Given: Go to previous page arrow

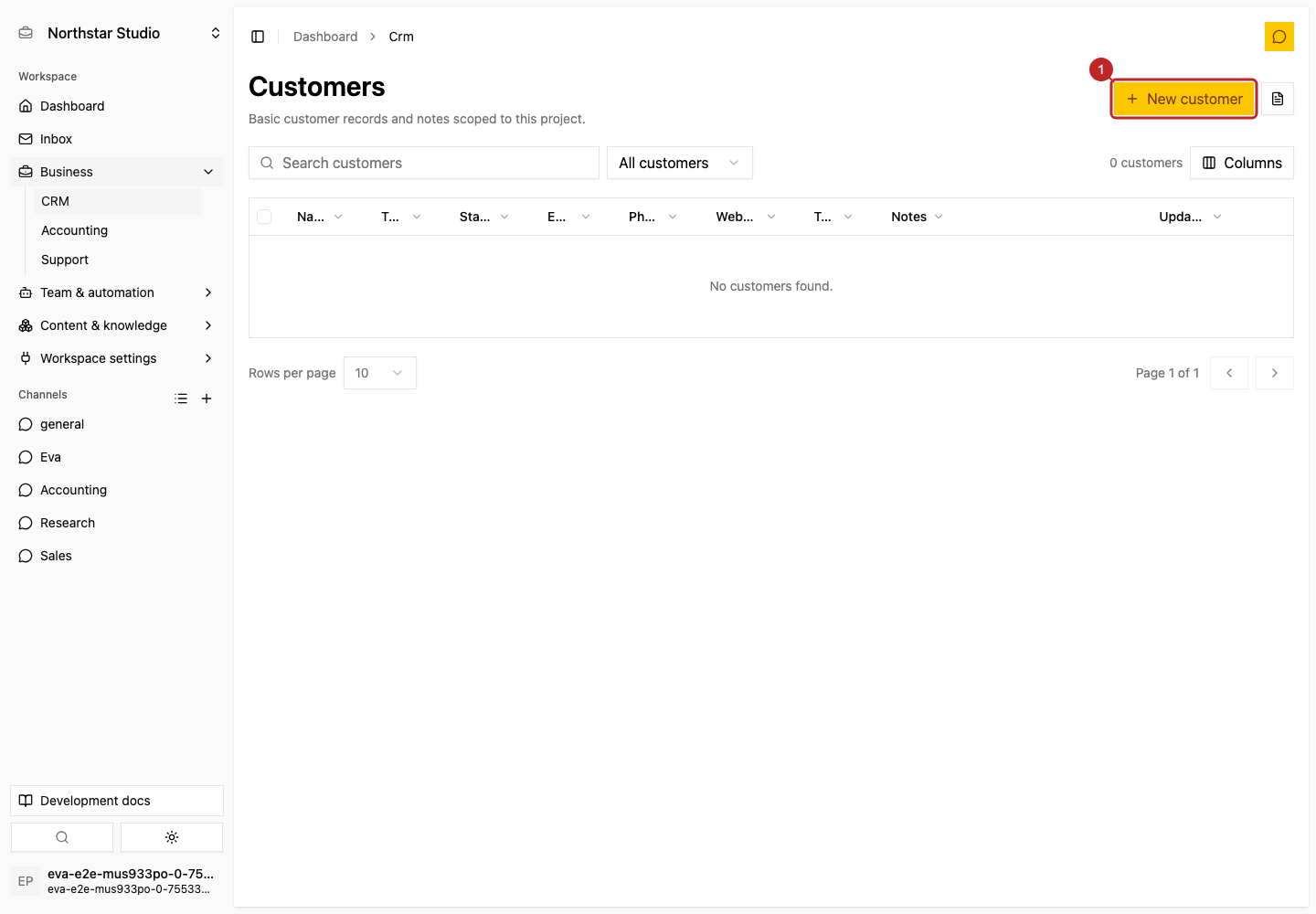Looking at the screenshot, I should 1229,373.
